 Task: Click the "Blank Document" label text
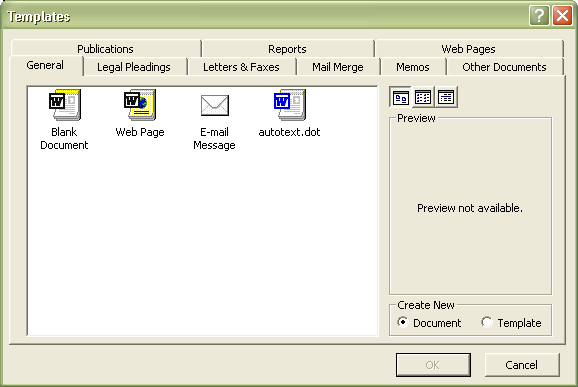pos(64,139)
